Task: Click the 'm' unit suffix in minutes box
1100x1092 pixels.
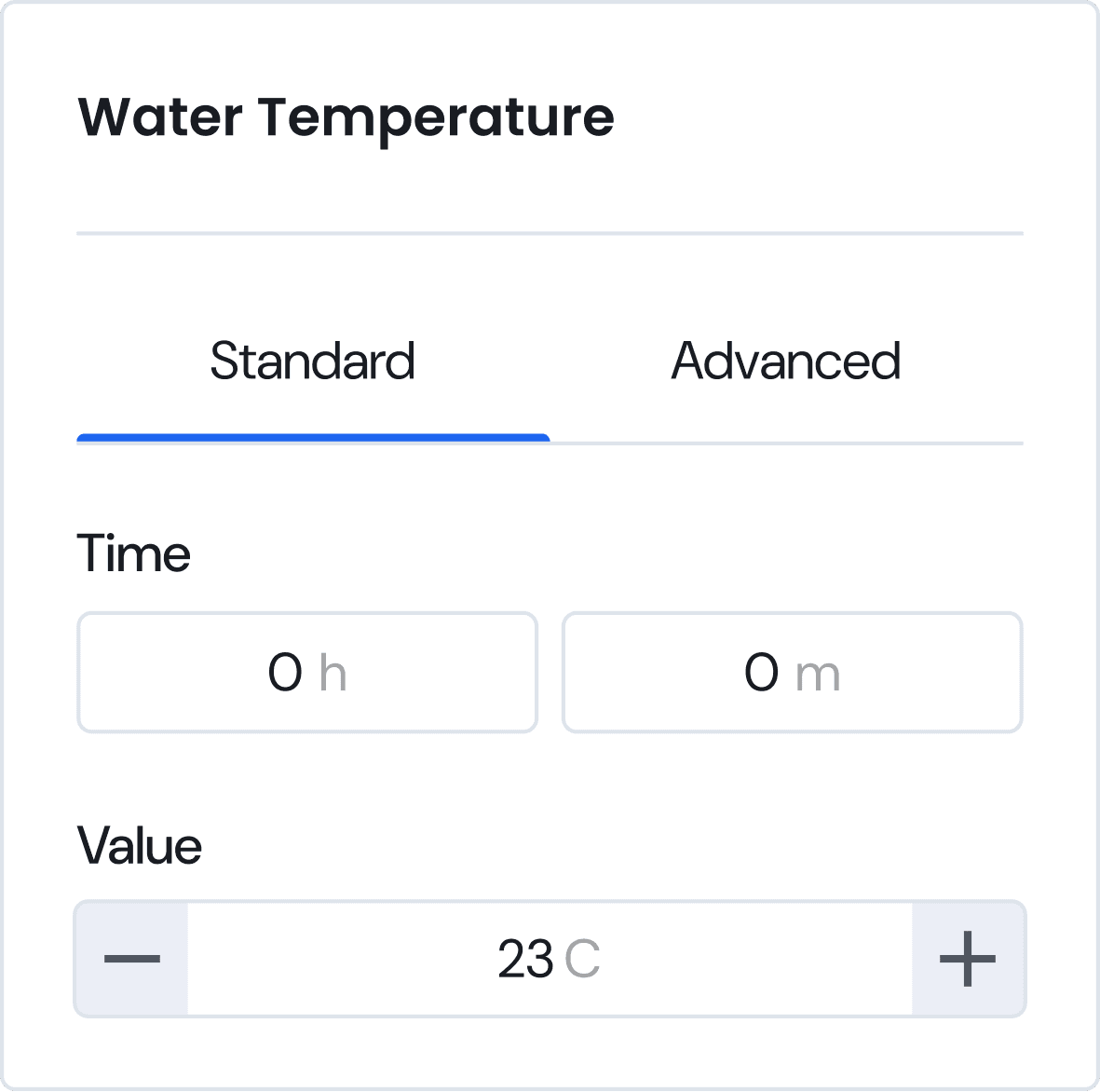Action: point(818,674)
